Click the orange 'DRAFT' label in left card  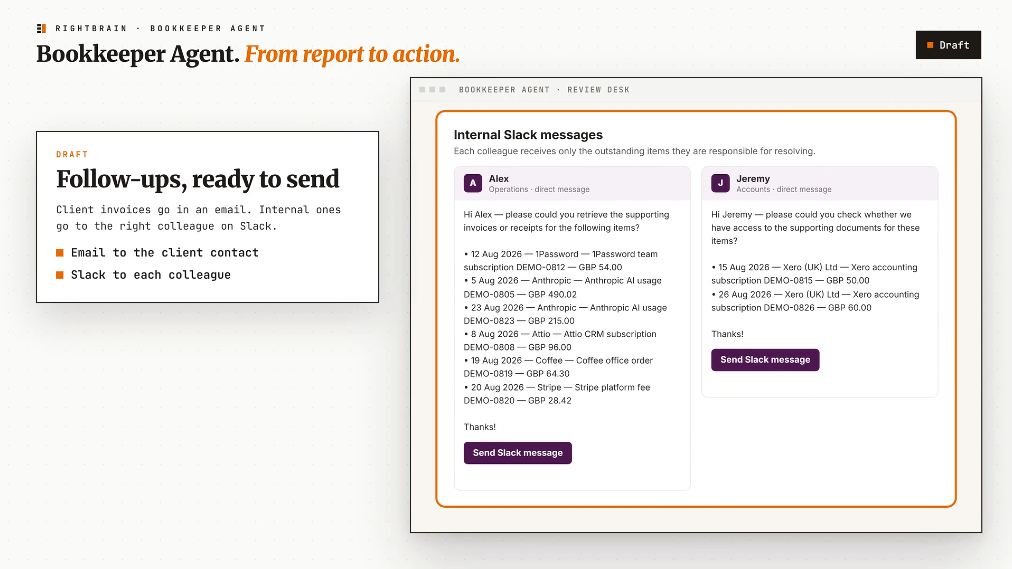[x=72, y=154]
